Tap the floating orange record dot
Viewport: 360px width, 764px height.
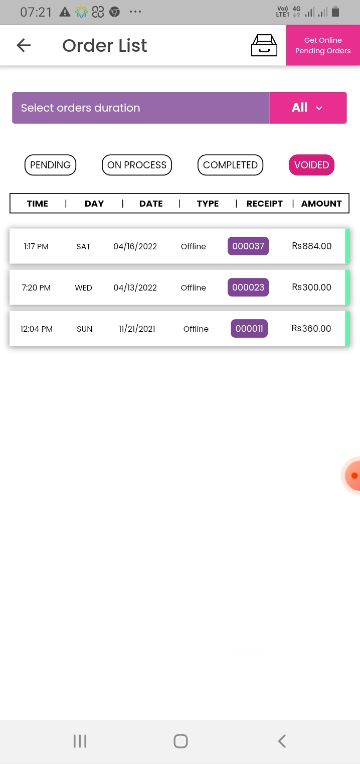(x=354, y=476)
